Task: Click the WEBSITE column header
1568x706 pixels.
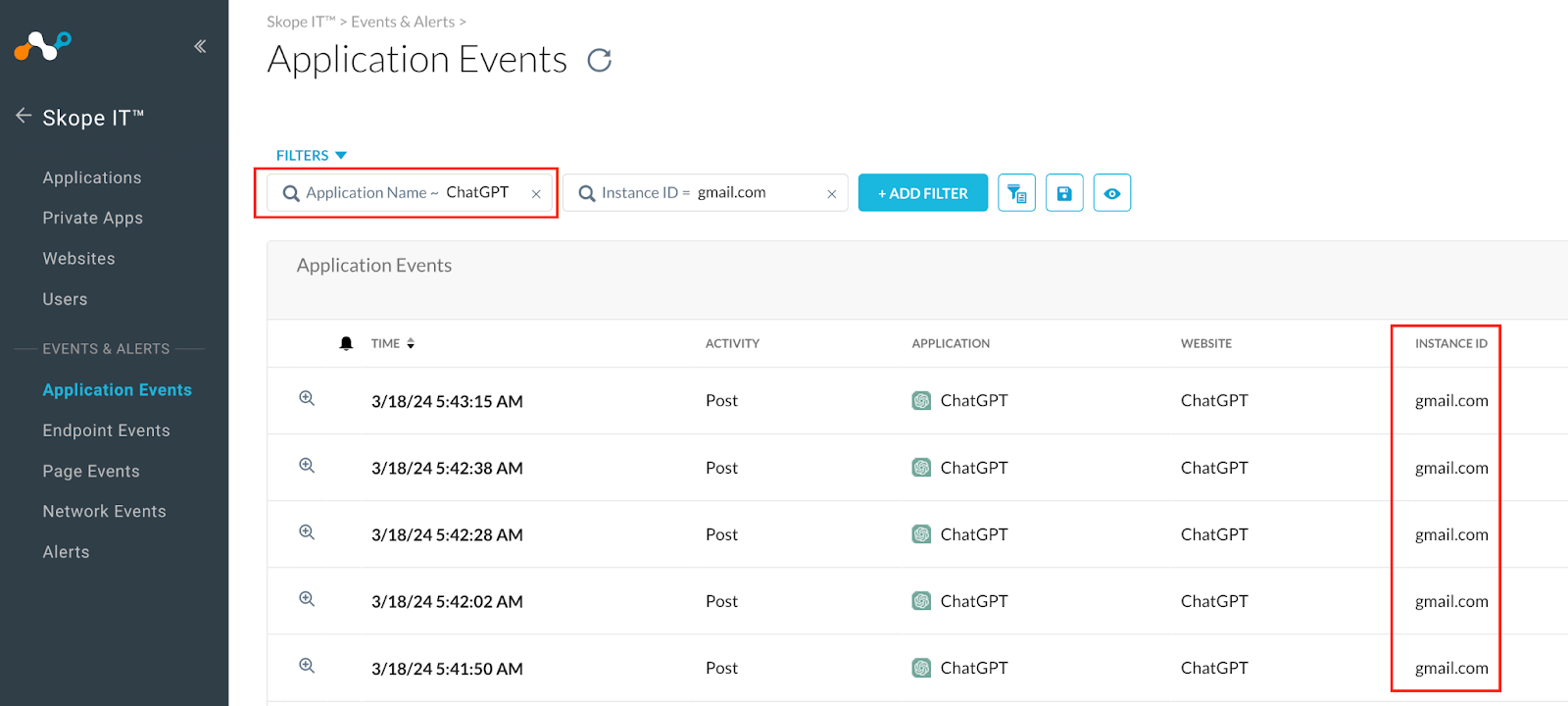Action: [x=1206, y=343]
